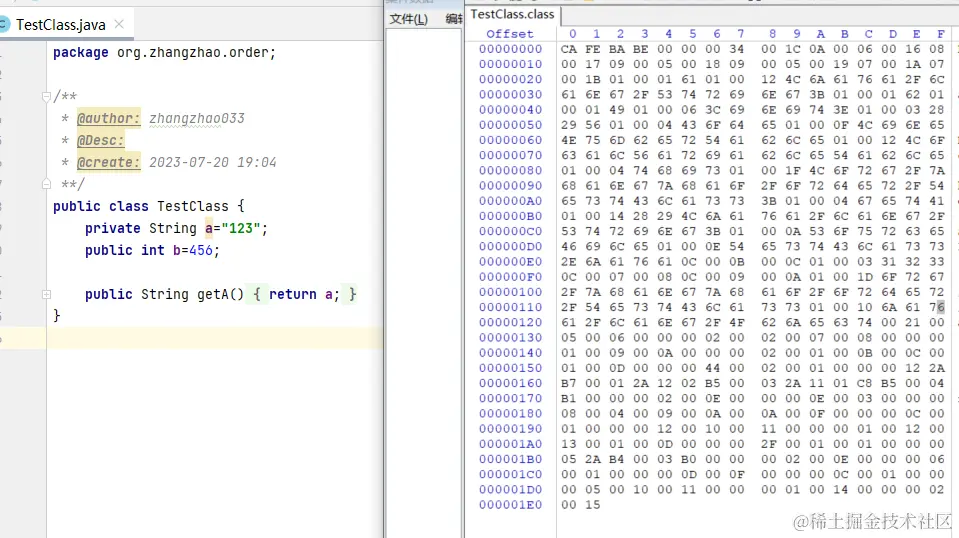Click the 34 byte in row 00000000
This screenshot has height=538, width=959.
[737, 49]
